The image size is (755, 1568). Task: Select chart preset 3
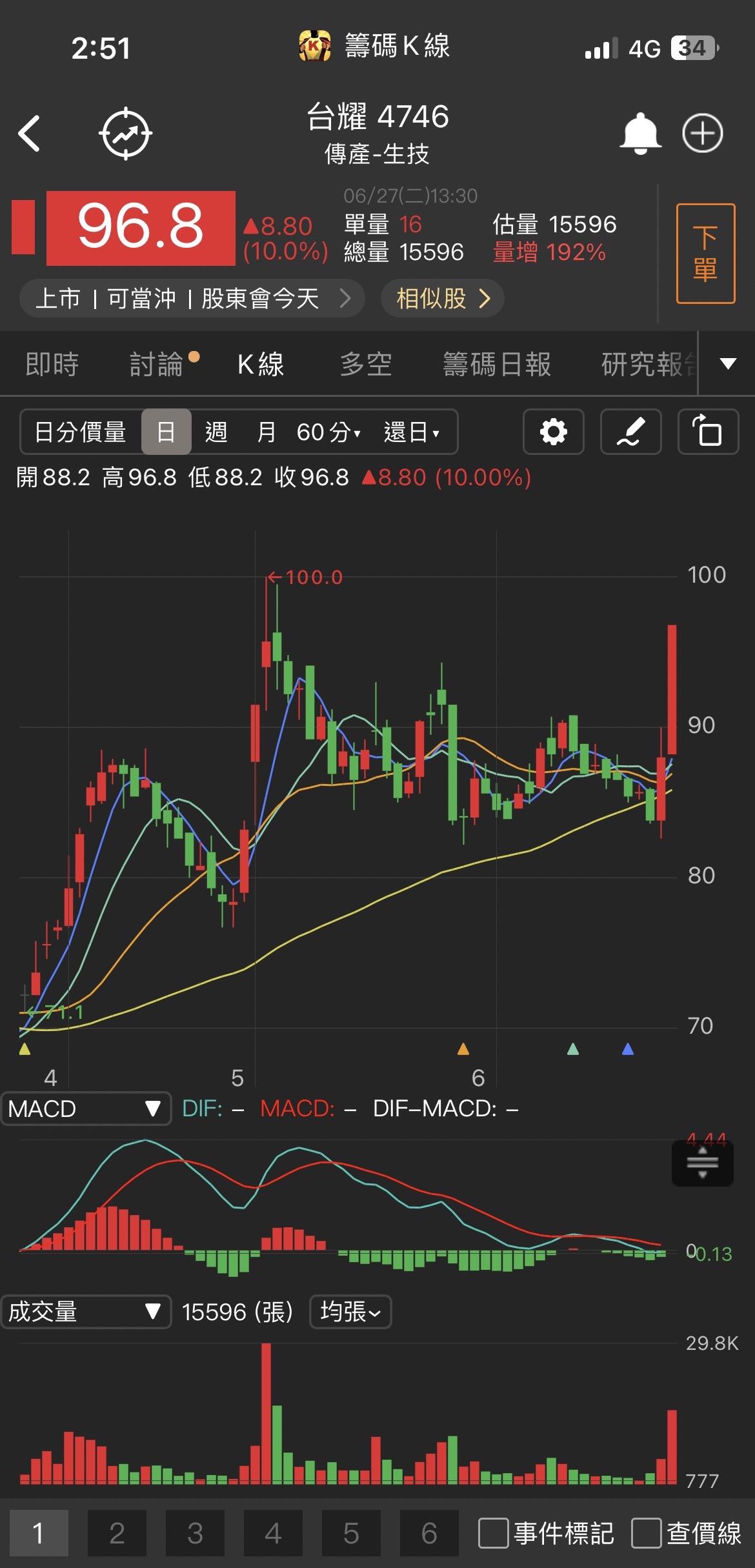(195, 1533)
